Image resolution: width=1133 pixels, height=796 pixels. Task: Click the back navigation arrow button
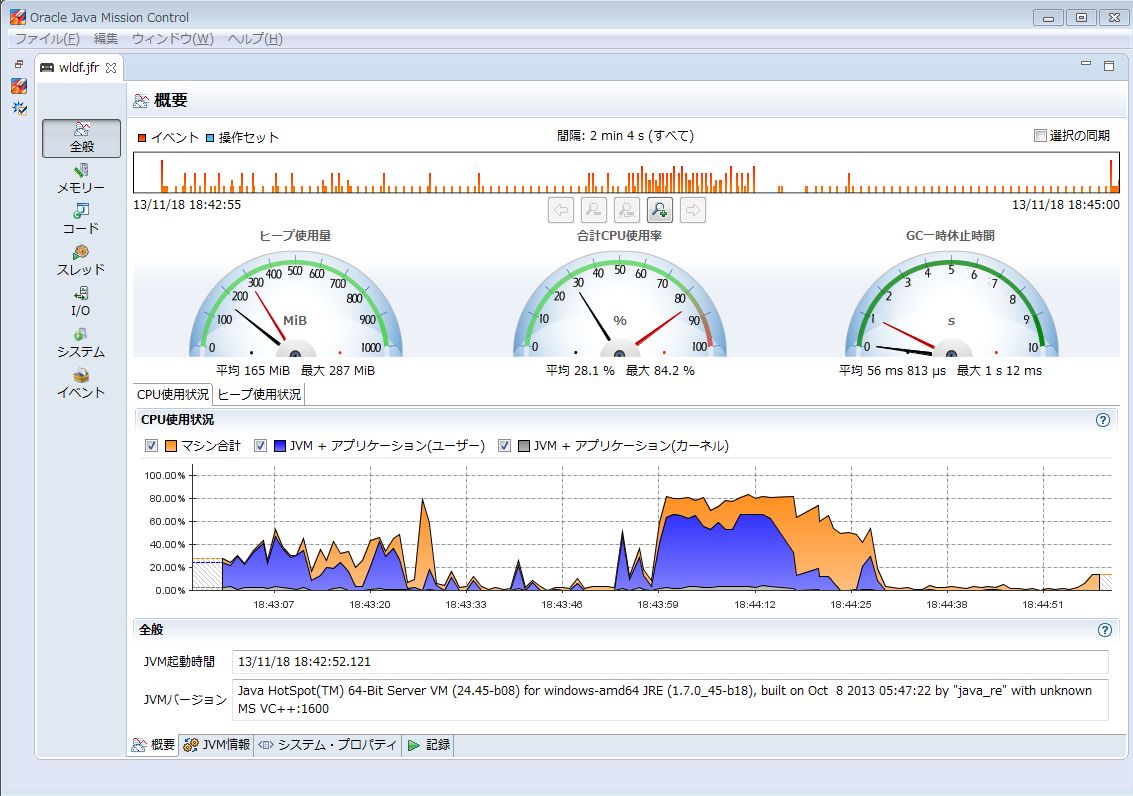click(x=560, y=209)
